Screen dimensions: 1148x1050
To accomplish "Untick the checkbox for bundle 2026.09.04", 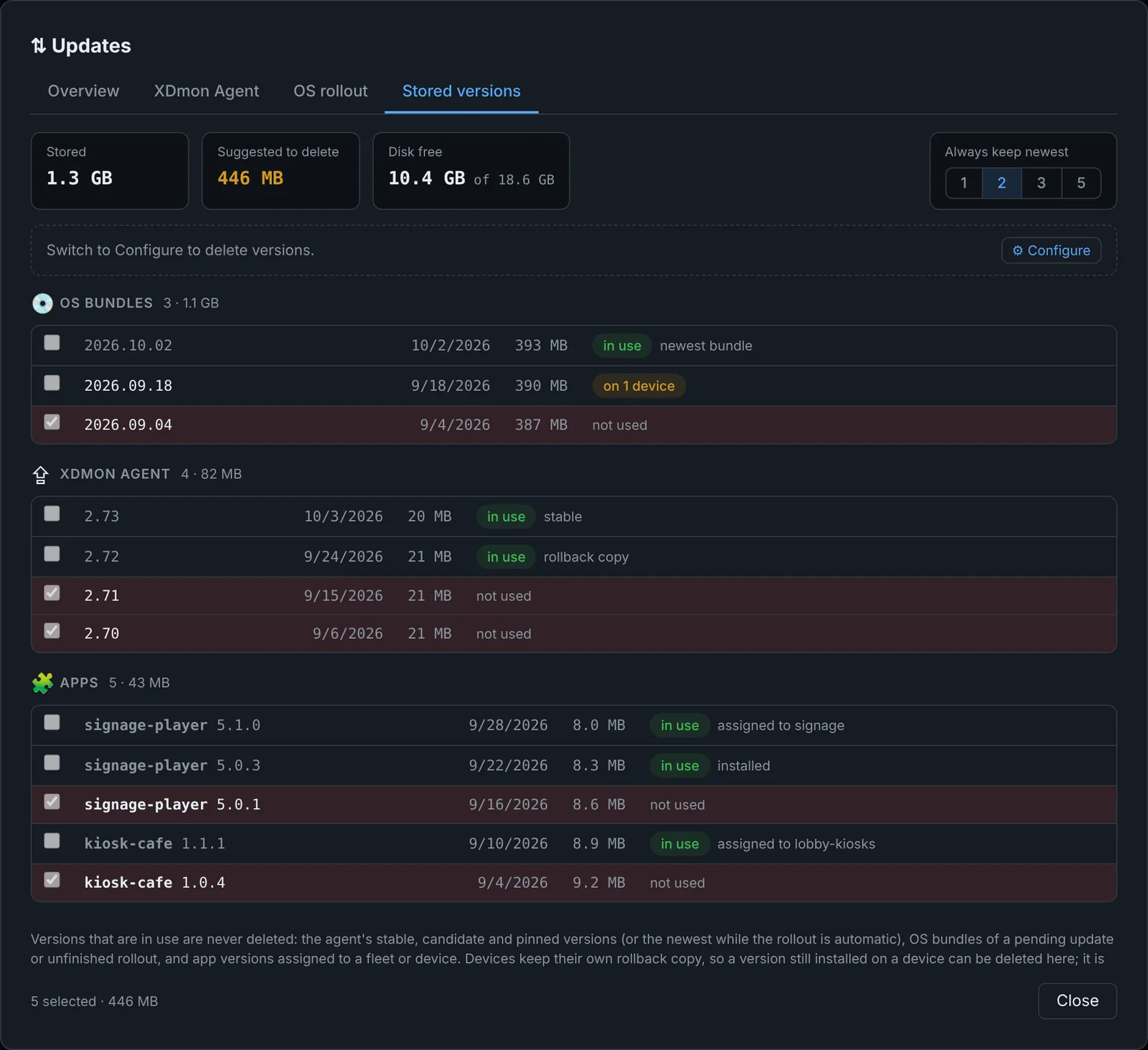I will (52, 422).
